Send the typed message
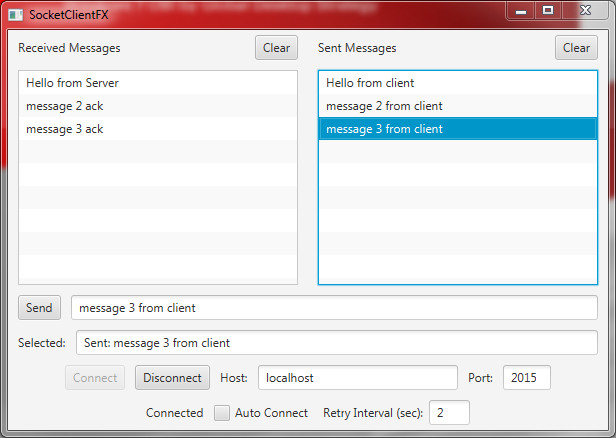616x438 pixels. pos(39,308)
